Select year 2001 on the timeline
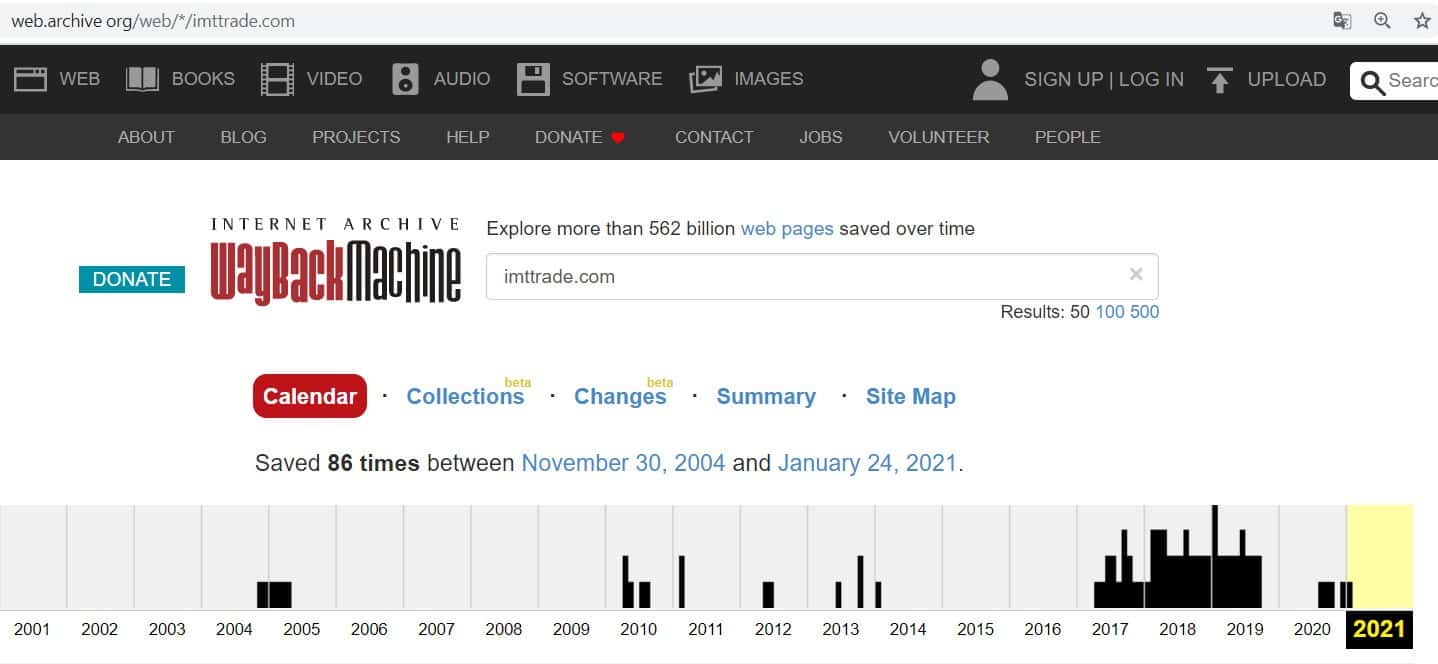Viewport: 1438px width, 664px height. [x=32, y=629]
